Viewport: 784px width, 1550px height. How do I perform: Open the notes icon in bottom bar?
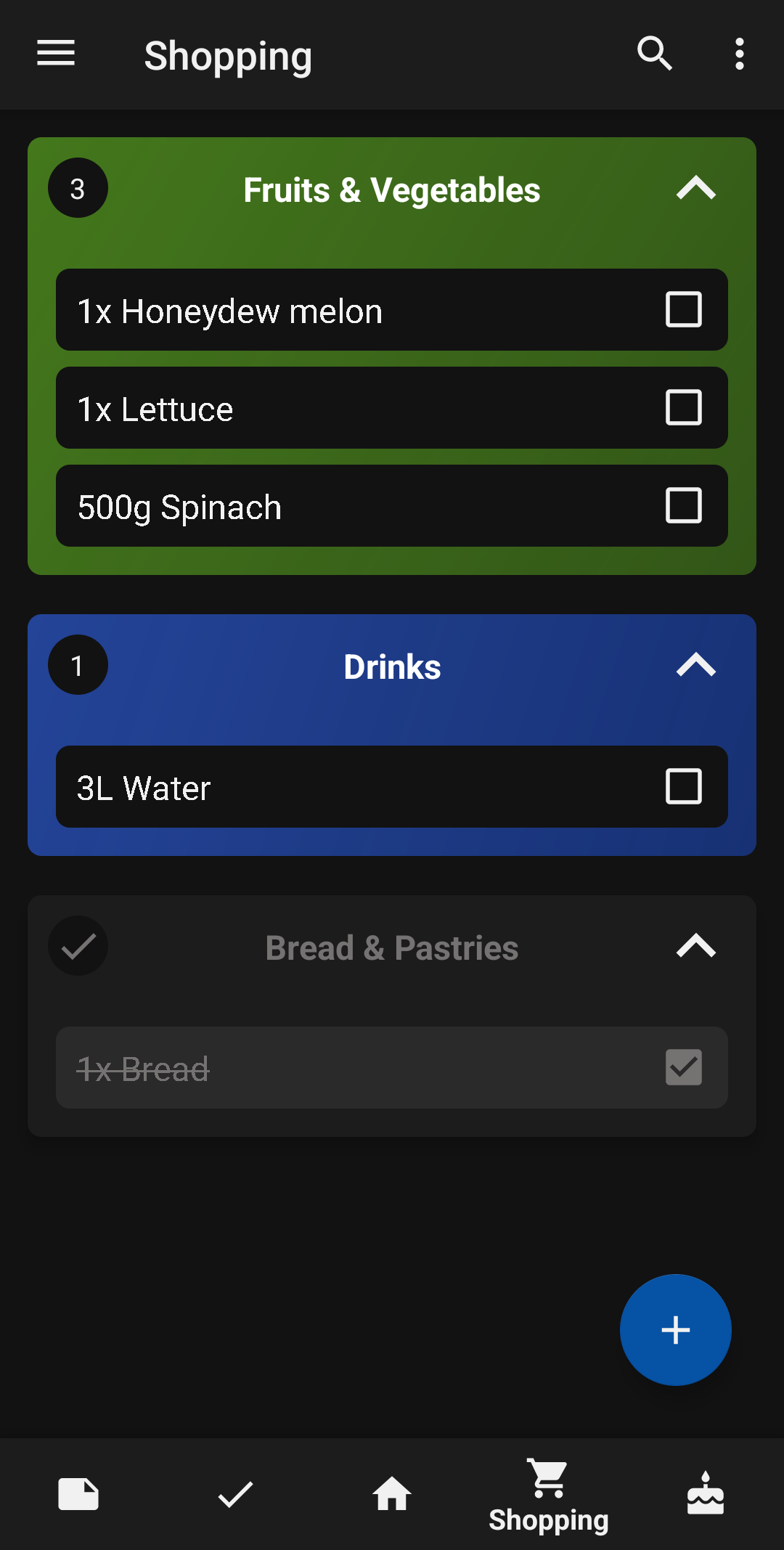pos(78,1494)
